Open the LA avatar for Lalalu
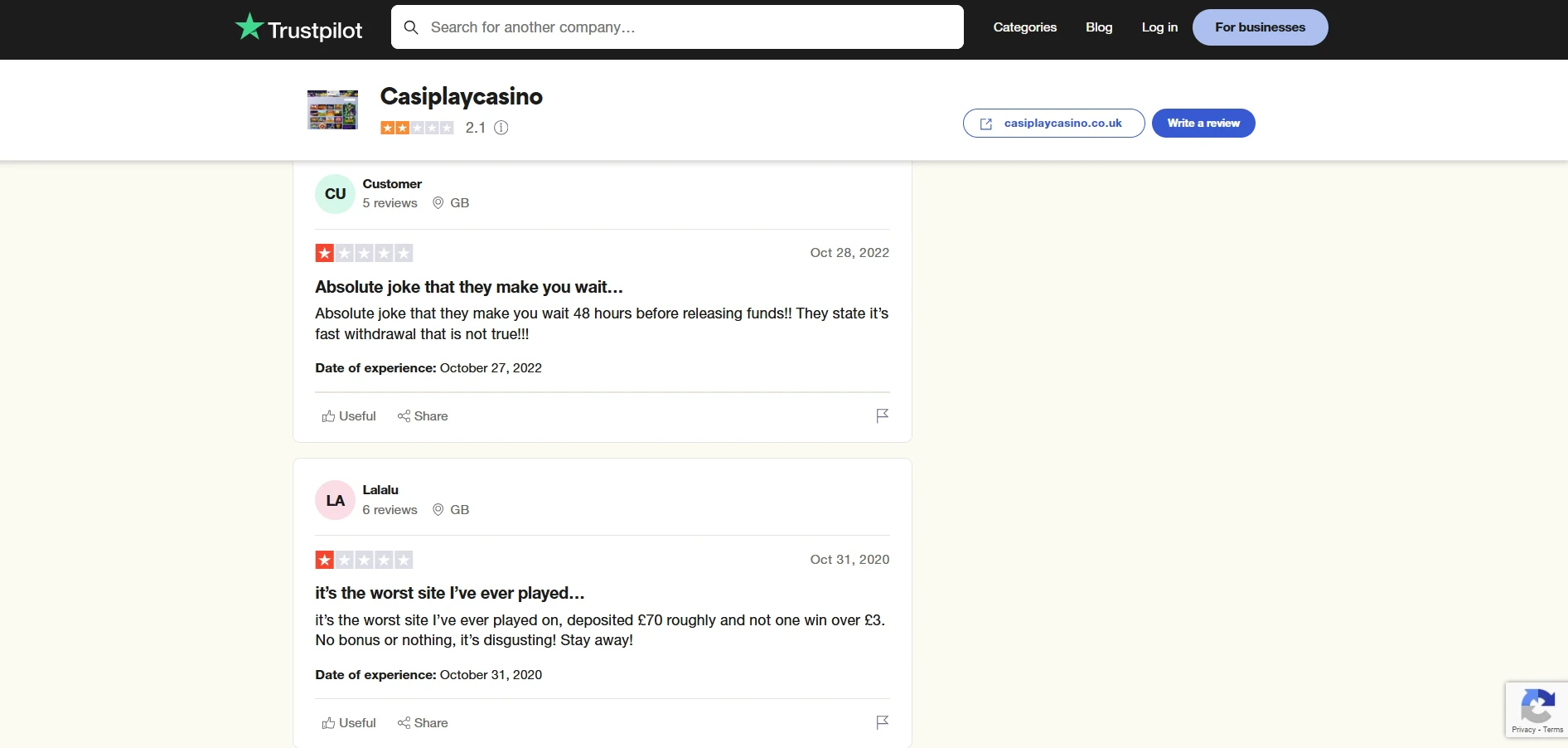Image resolution: width=1568 pixels, height=748 pixels. click(335, 501)
